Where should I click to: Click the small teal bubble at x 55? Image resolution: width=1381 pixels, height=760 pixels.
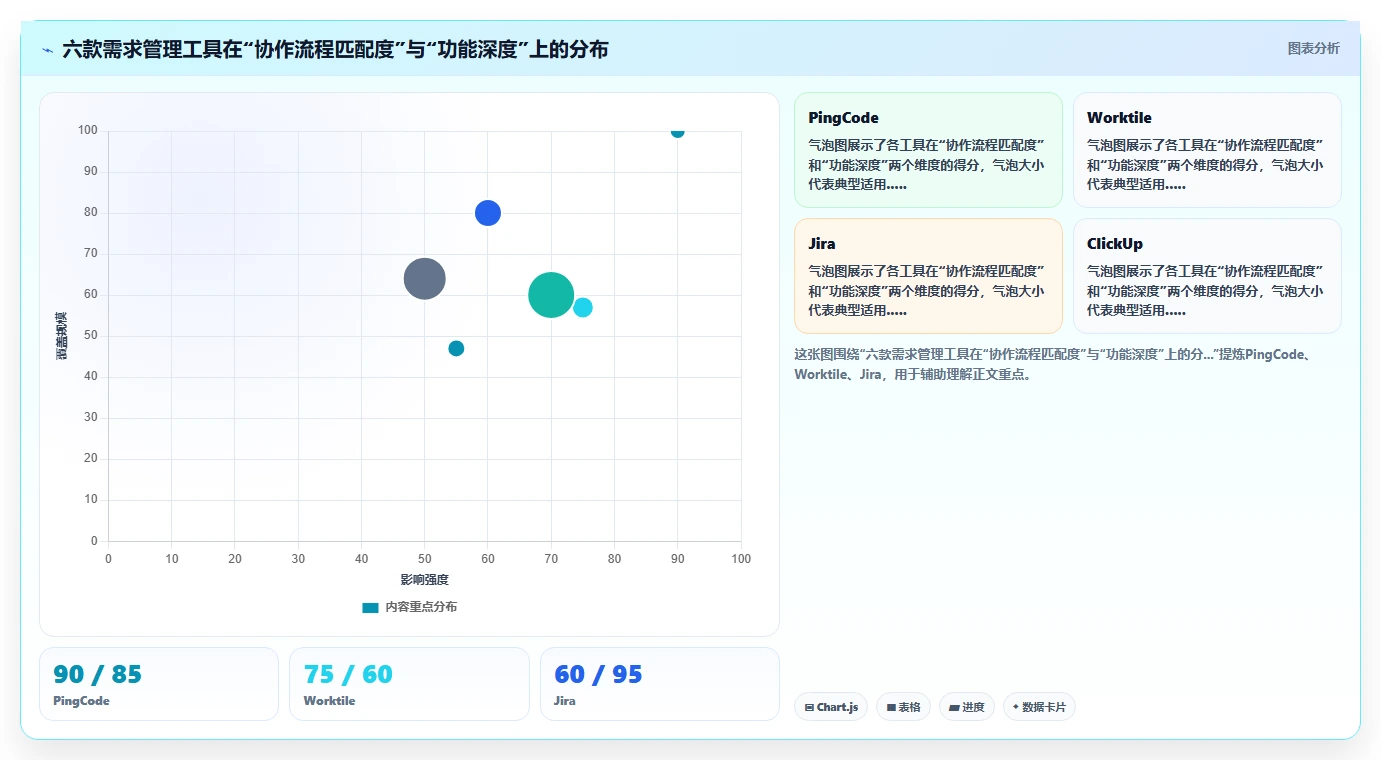click(456, 348)
